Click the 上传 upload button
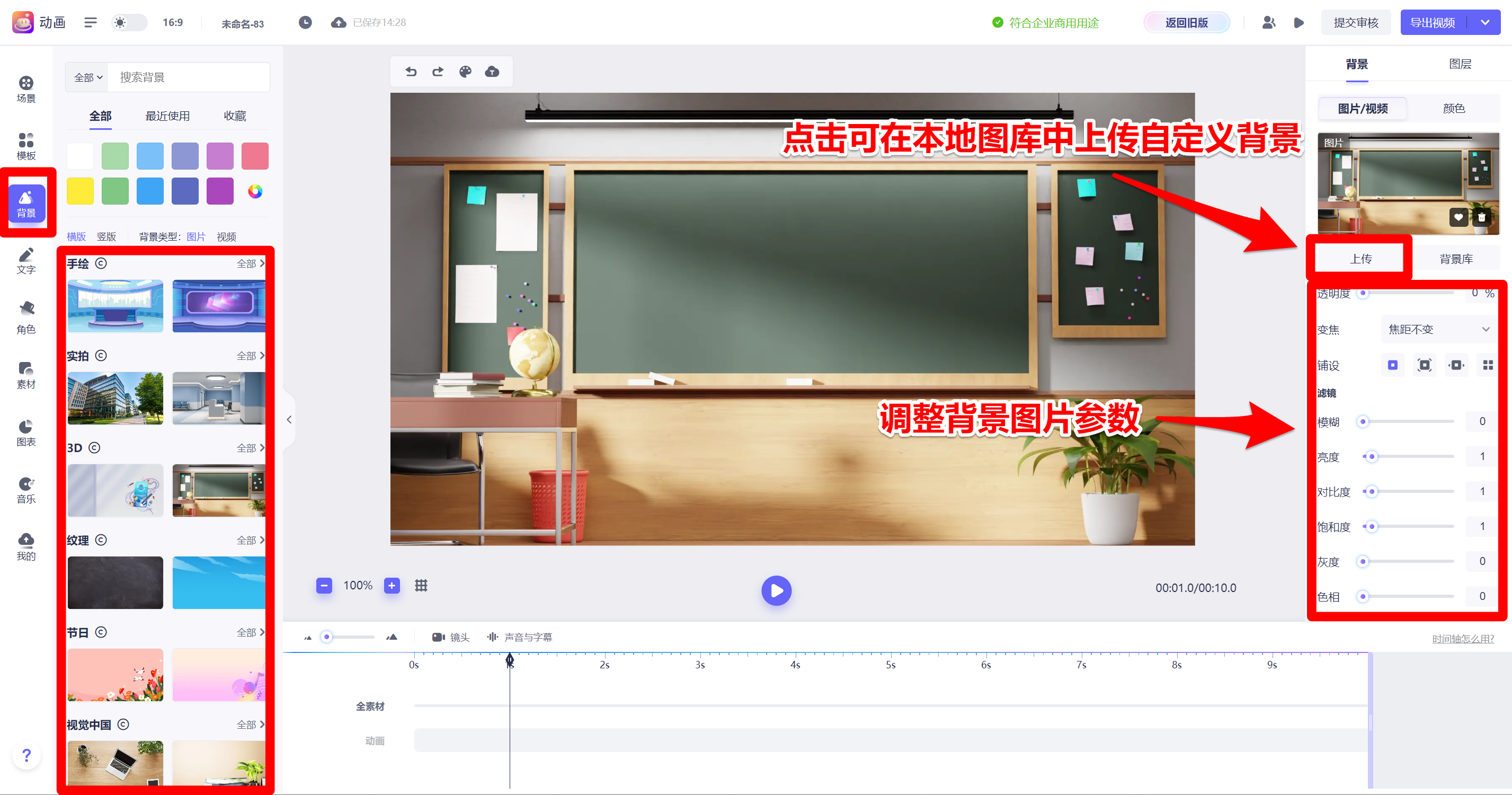 coord(1360,259)
